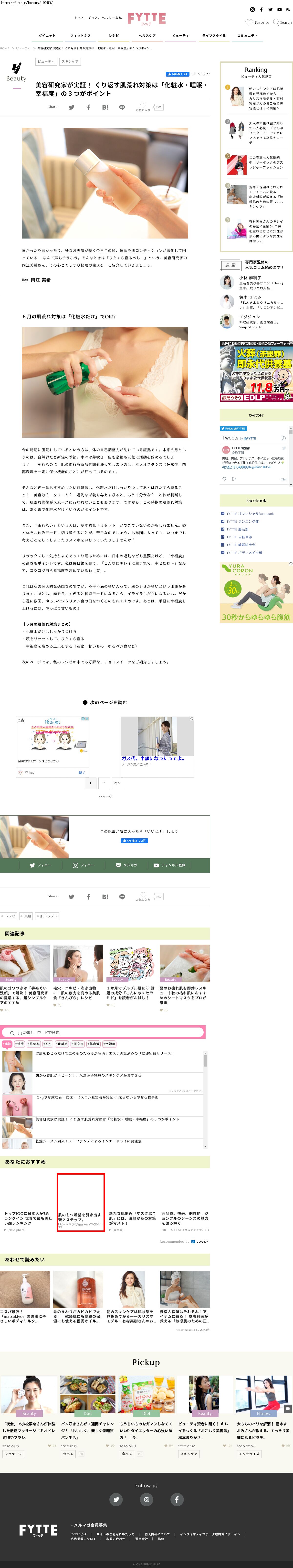Share via LINE icon under article title

click(122, 107)
